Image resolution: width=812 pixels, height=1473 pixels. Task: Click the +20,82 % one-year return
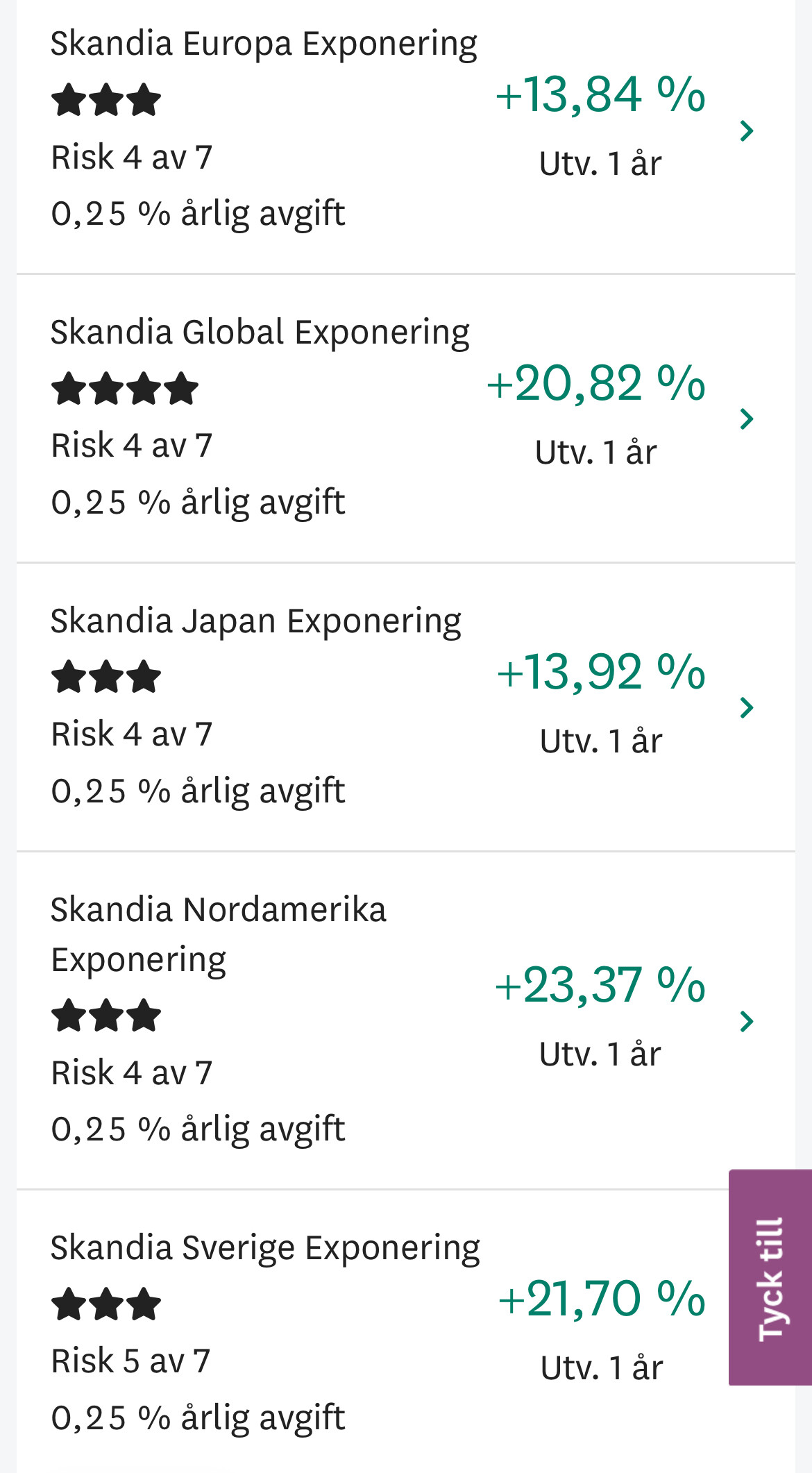coord(596,383)
